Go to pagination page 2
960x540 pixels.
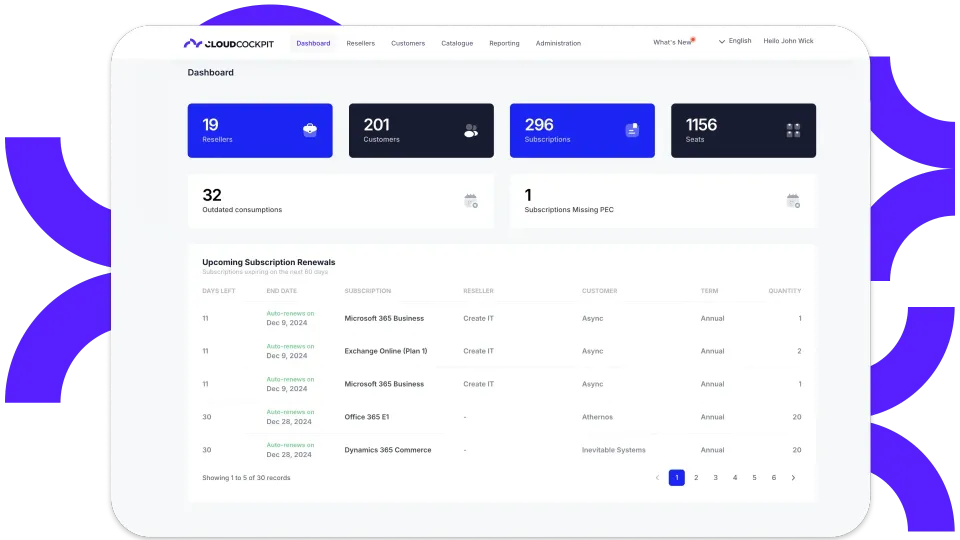[x=696, y=478]
